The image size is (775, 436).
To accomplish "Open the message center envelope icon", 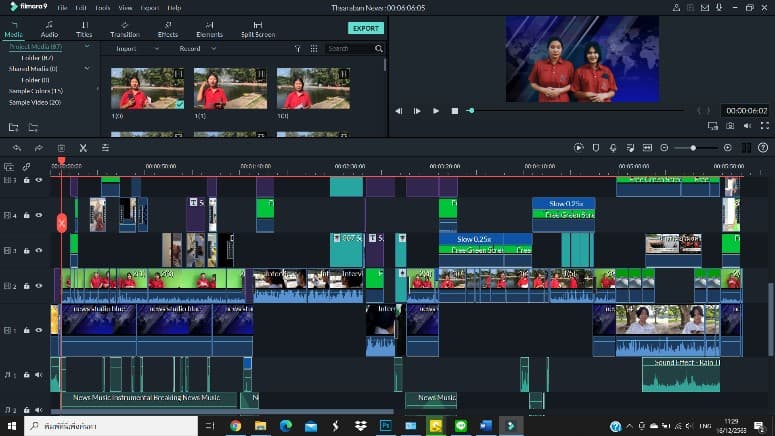I will (705, 8).
